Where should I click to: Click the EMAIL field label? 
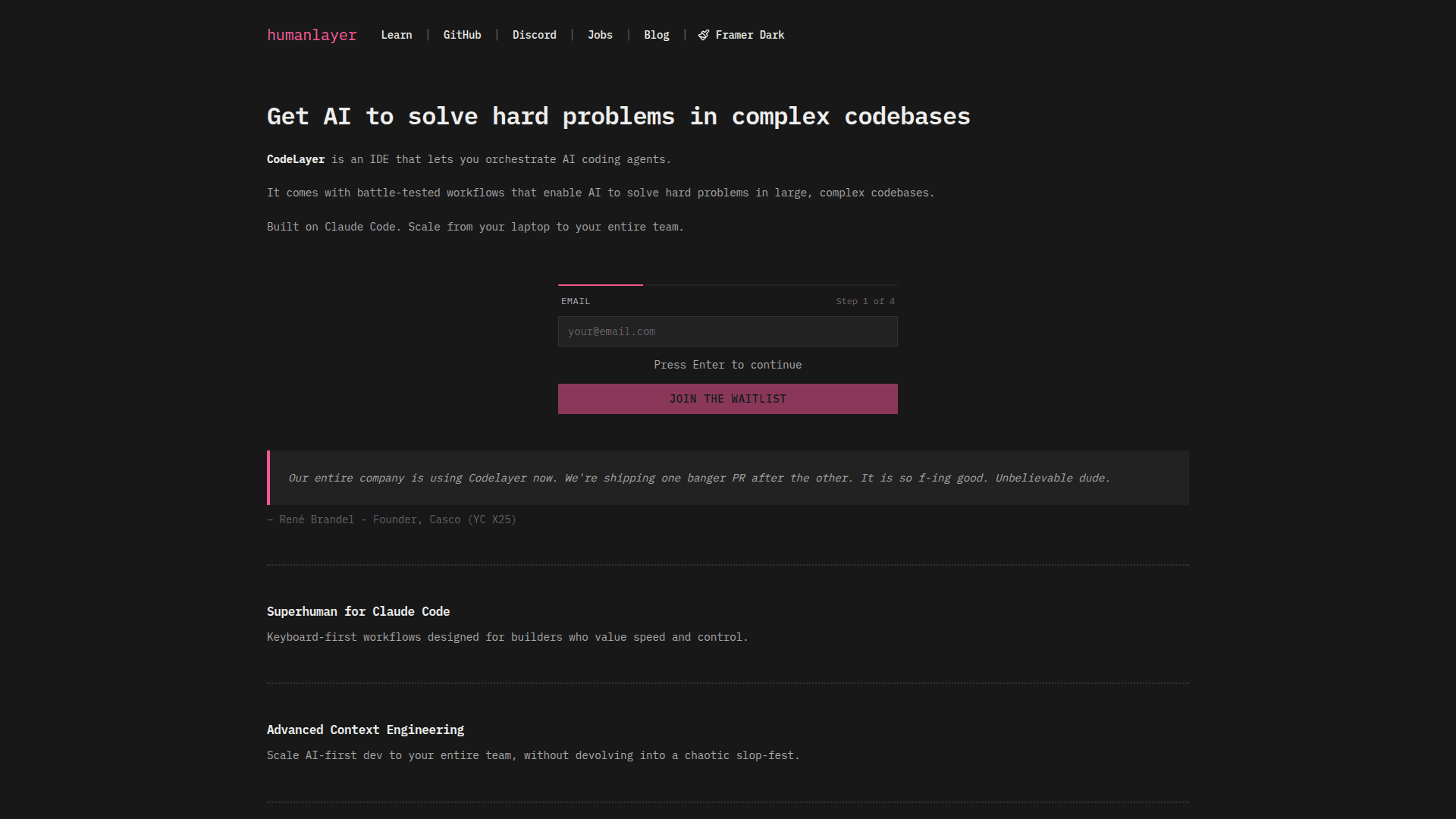pyautogui.click(x=575, y=301)
